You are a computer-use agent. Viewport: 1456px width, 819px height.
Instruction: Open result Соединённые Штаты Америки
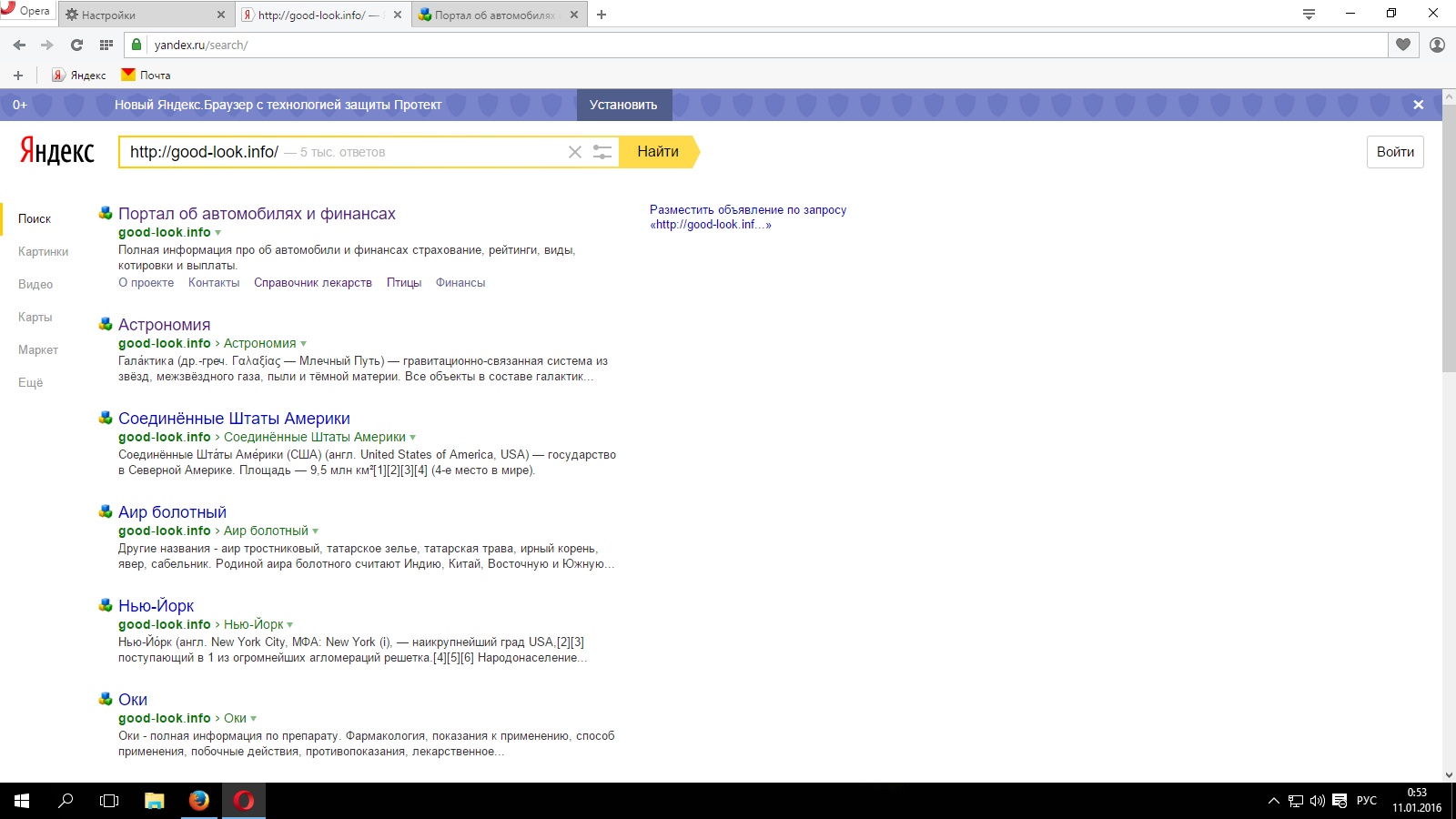pyautogui.click(x=234, y=419)
